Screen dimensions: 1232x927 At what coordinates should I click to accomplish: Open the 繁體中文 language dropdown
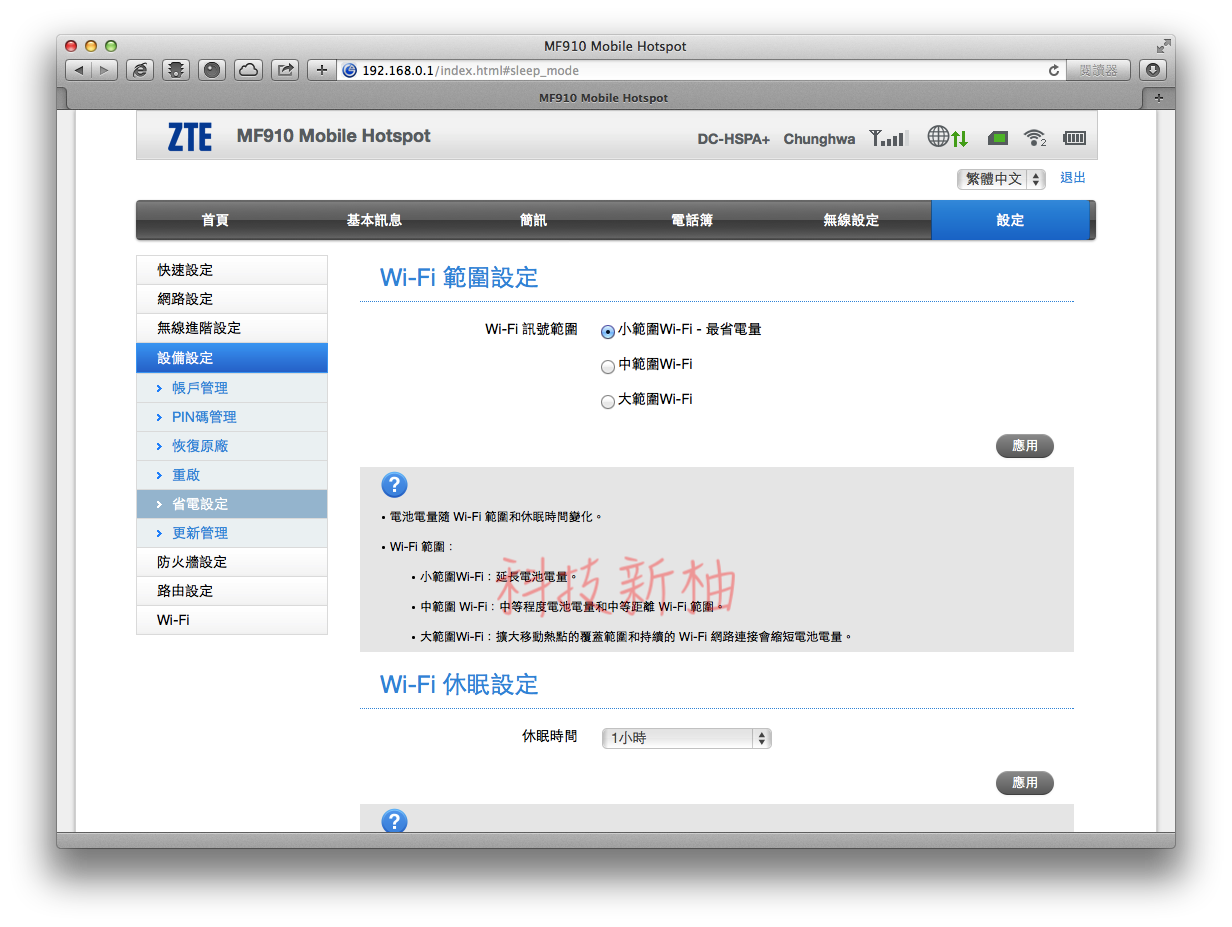click(1001, 179)
